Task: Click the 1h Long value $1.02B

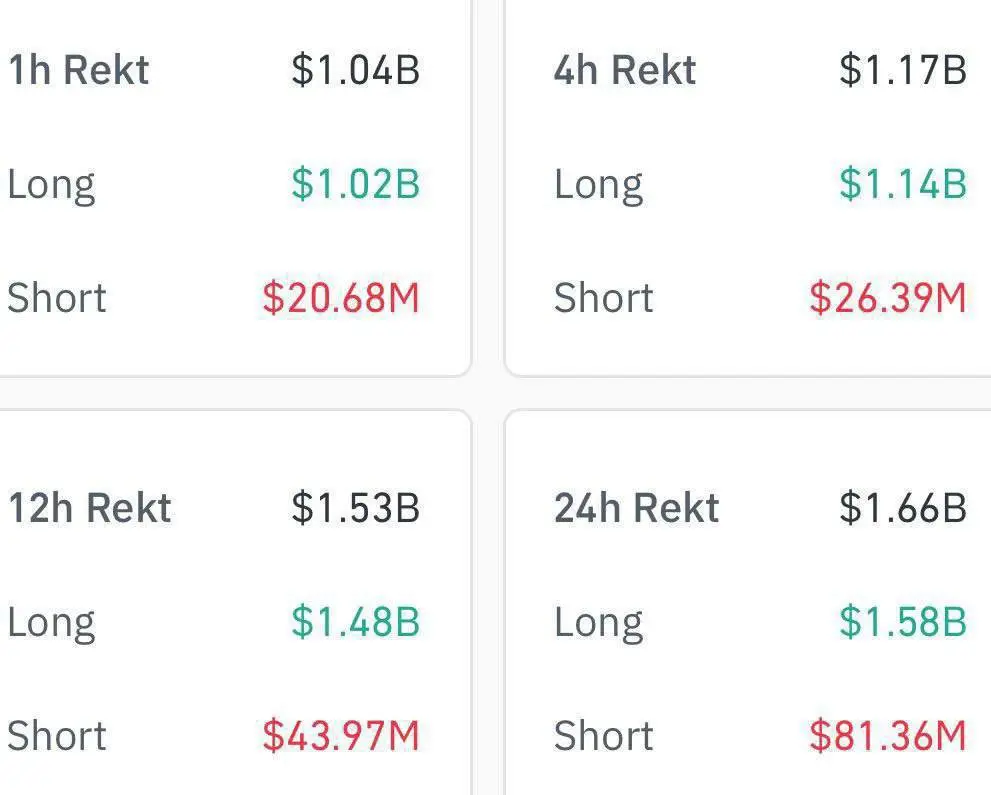Action: pyautogui.click(x=356, y=184)
